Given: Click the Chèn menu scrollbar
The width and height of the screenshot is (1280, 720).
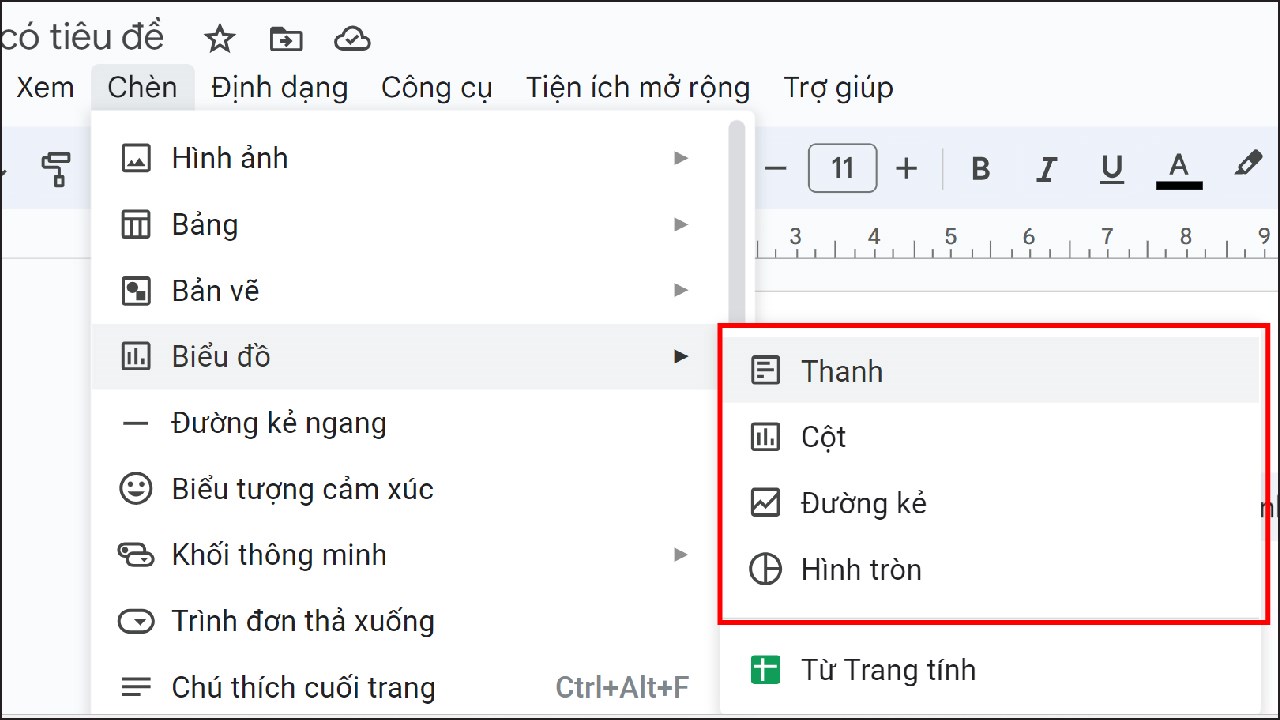Looking at the screenshot, I should 737,220.
